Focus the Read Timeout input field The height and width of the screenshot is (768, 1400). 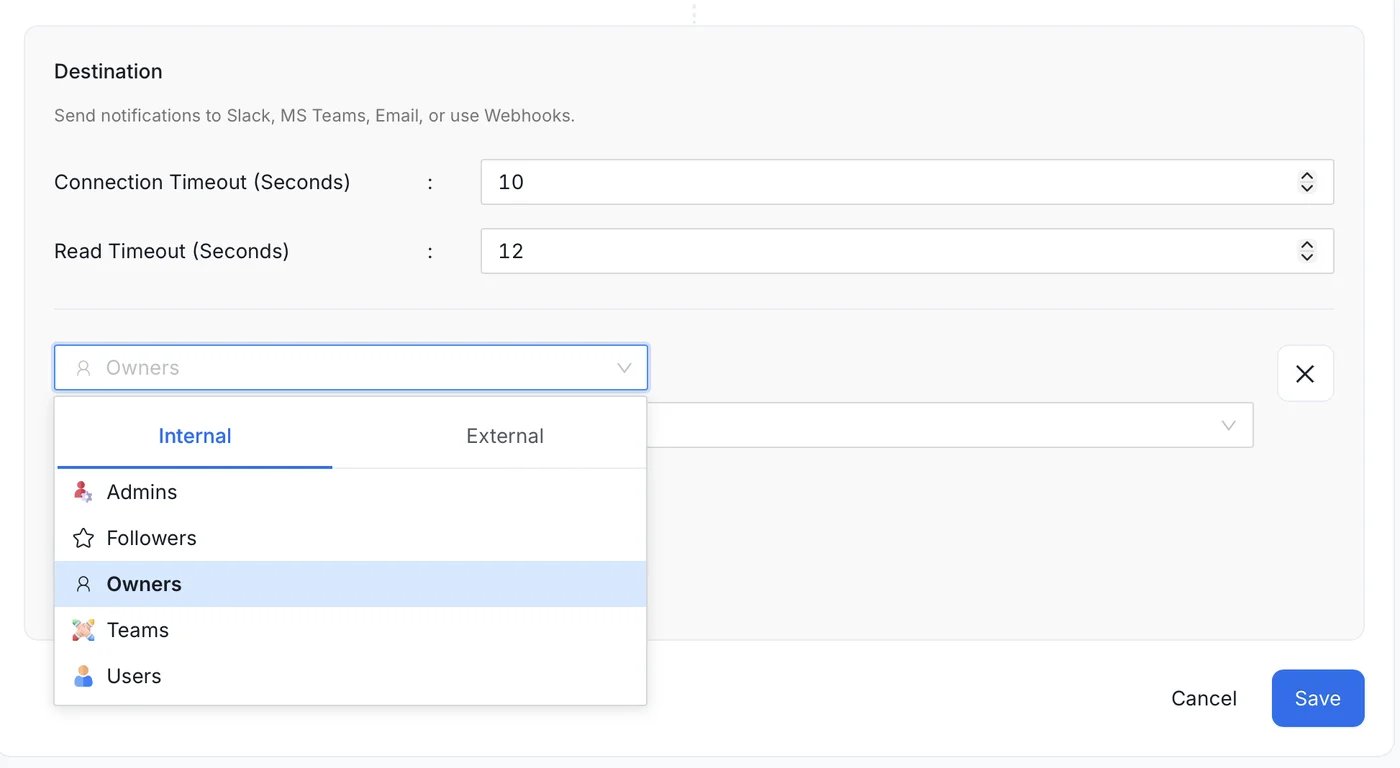click(x=907, y=251)
